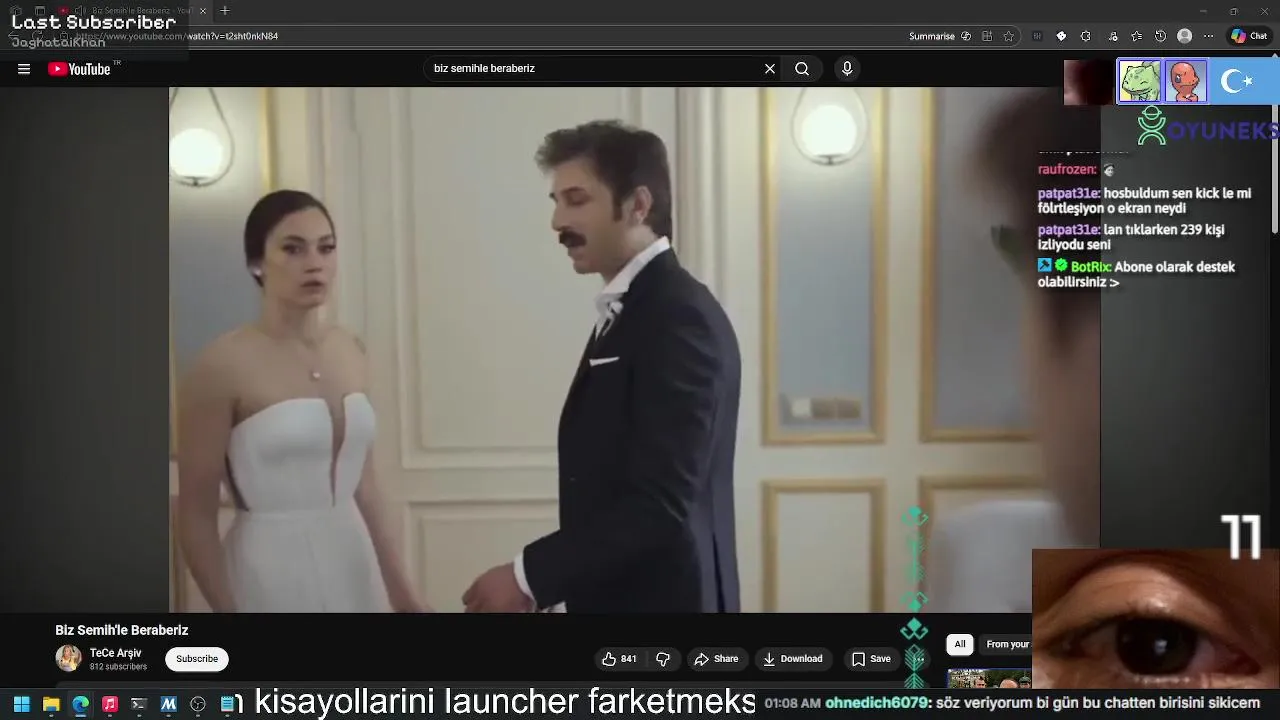This screenshot has width=1280, height=720.
Task: Open the terminal app on the taskbar
Action: tap(139, 704)
